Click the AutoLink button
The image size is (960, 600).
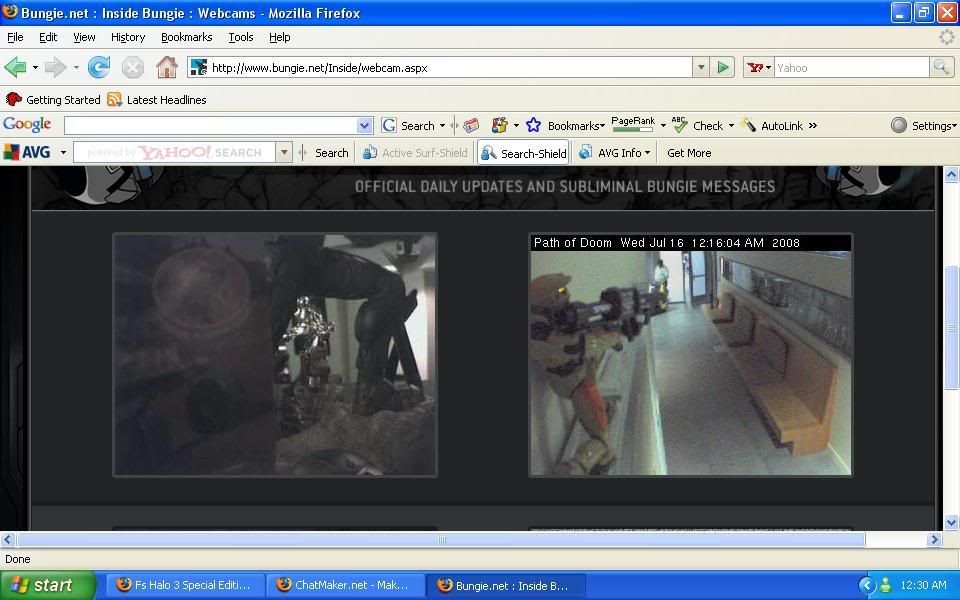tap(772, 126)
